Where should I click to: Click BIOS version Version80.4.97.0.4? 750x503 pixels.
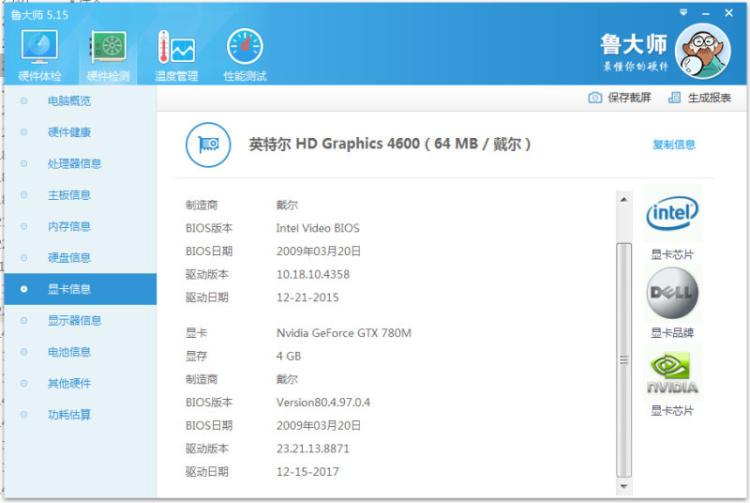tap(323, 403)
